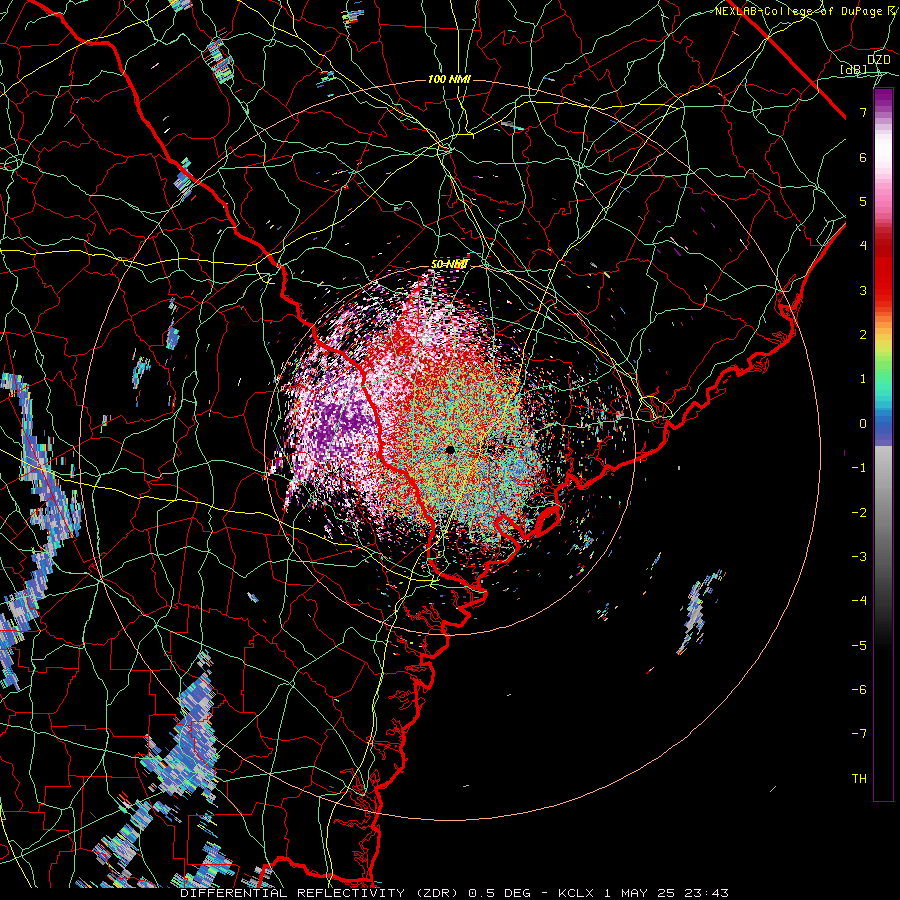Image resolution: width=900 pixels, height=900 pixels.
Task: Click the [dB] units label
Action: pyautogui.click(x=854, y=69)
